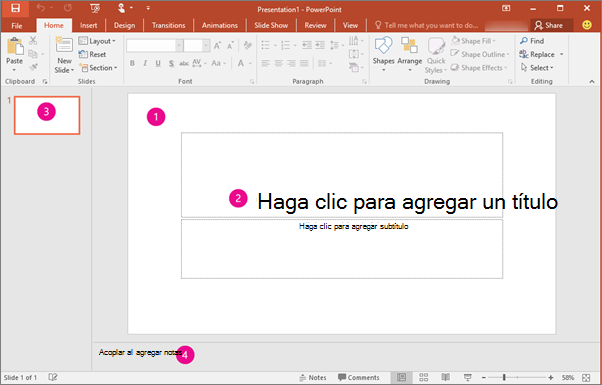
Task: Click Clear All Formatting icon
Action: coord(248,45)
